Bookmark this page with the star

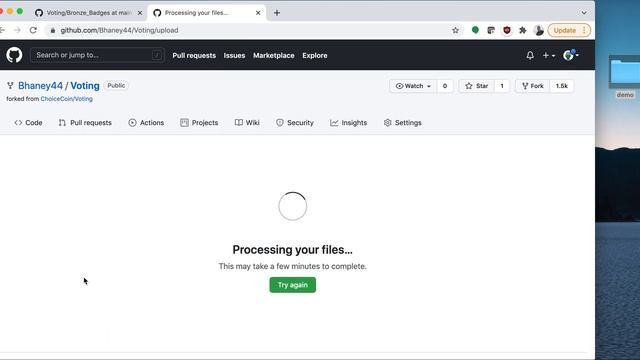point(456,30)
